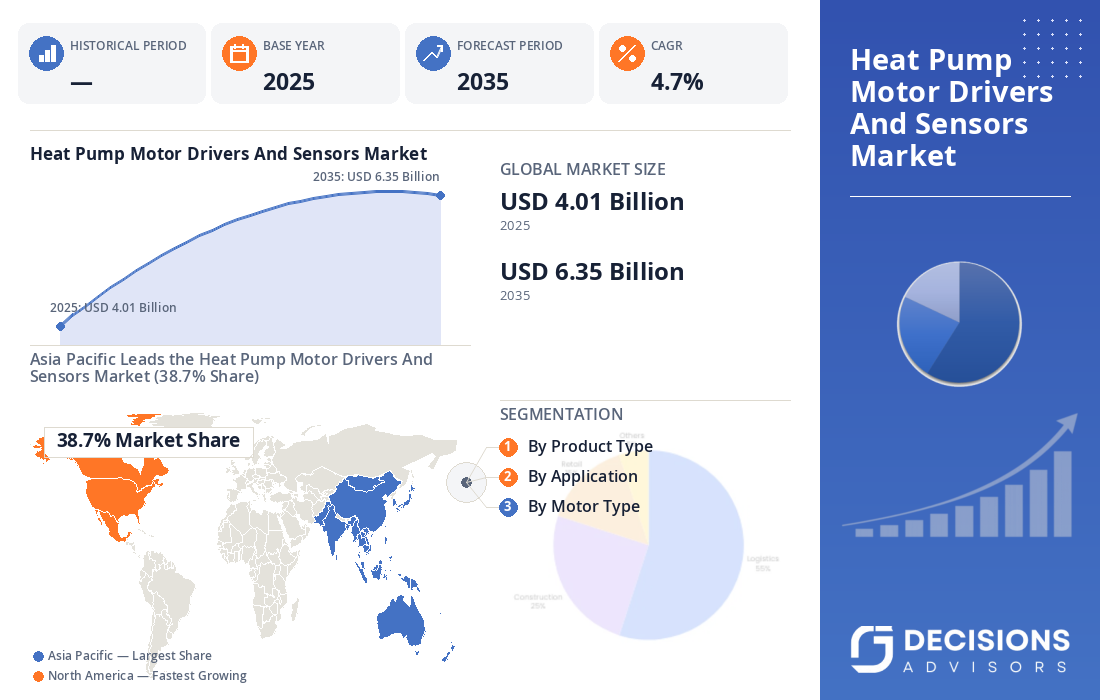Click the GLOBAL MARKET SIZE heading

click(x=583, y=170)
